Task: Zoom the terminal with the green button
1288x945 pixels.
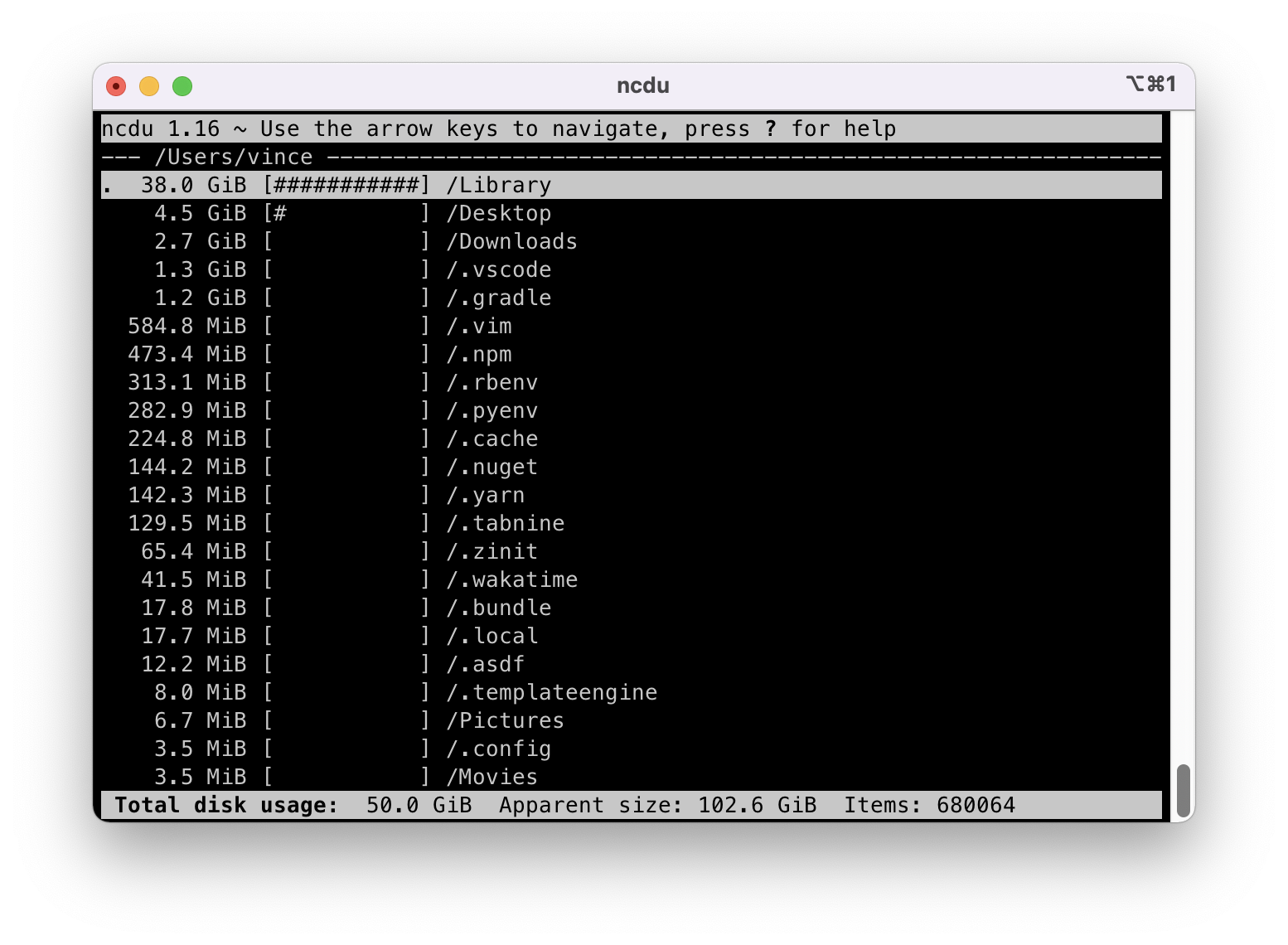Action: tap(182, 86)
